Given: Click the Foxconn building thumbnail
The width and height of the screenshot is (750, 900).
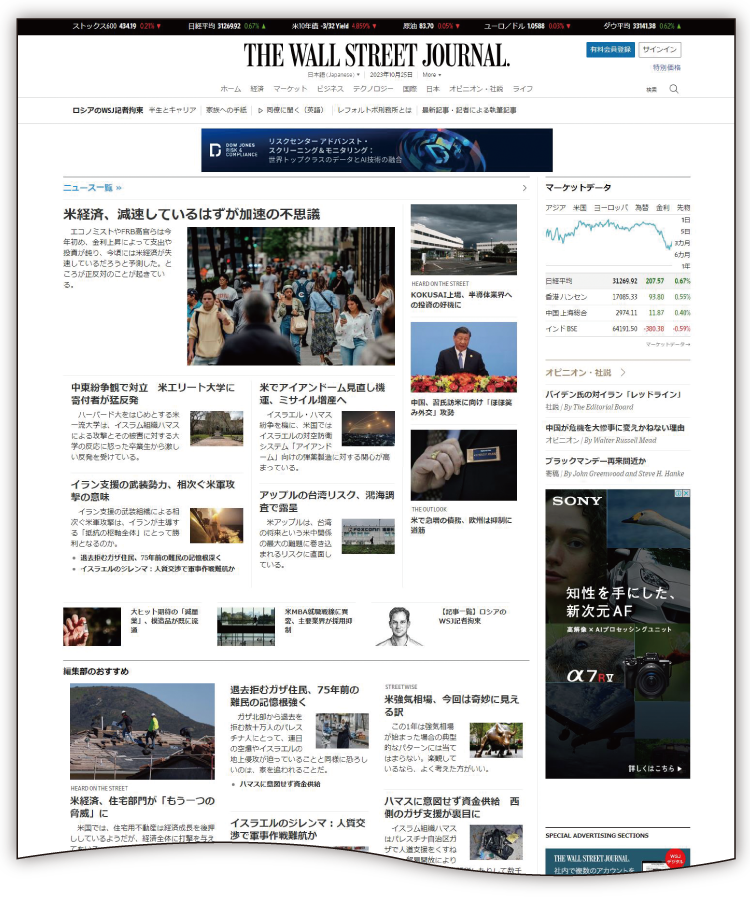Looking at the screenshot, I should 368,536.
